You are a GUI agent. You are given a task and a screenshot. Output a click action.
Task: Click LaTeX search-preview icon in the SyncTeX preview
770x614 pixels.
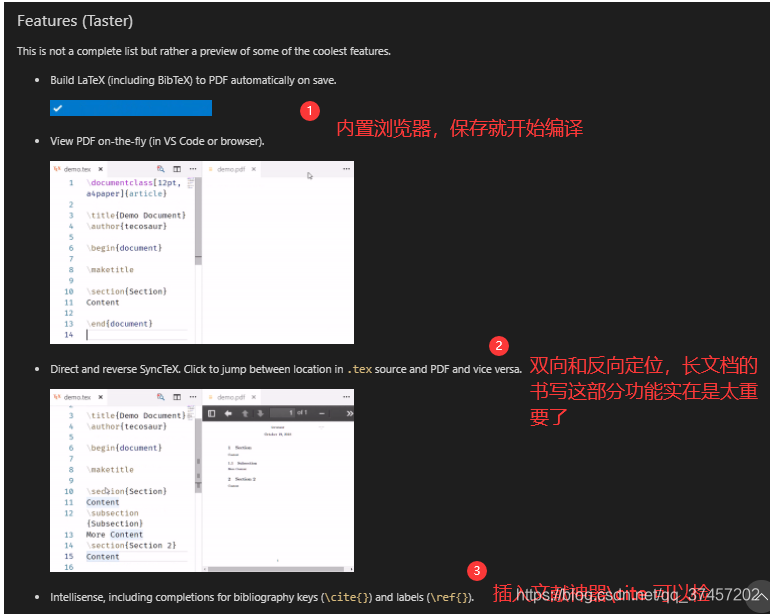[161, 397]
